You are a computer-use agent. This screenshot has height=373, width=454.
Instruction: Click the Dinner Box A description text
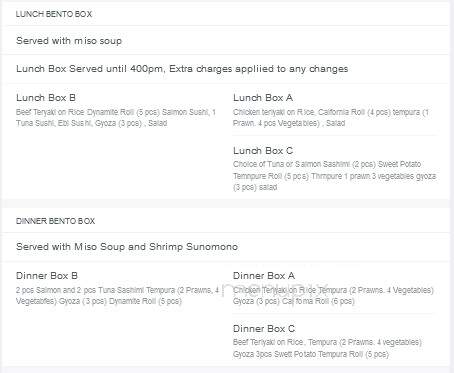coord(333,295)
